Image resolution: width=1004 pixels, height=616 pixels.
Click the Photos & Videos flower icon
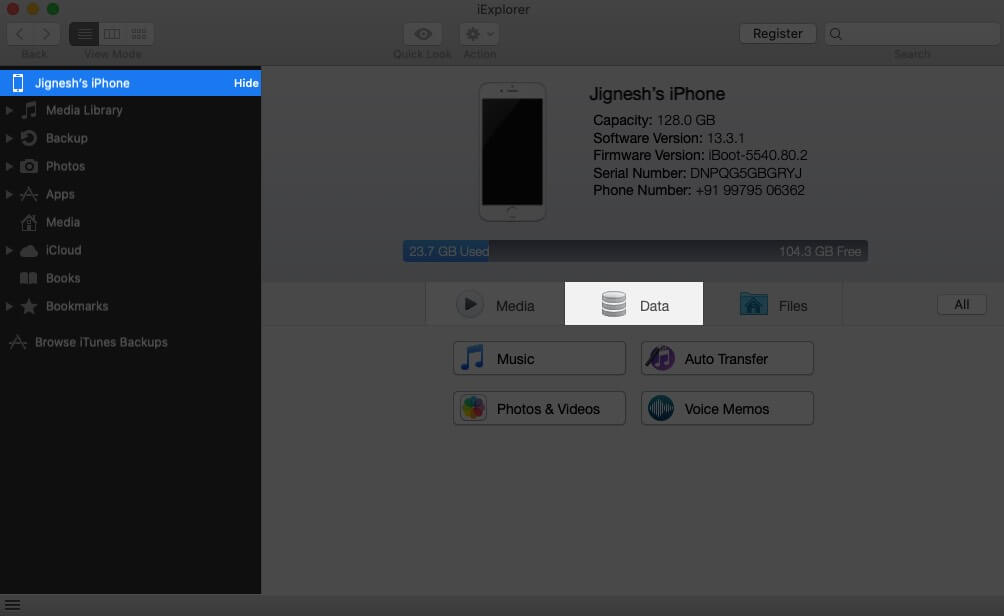(473, 408)
